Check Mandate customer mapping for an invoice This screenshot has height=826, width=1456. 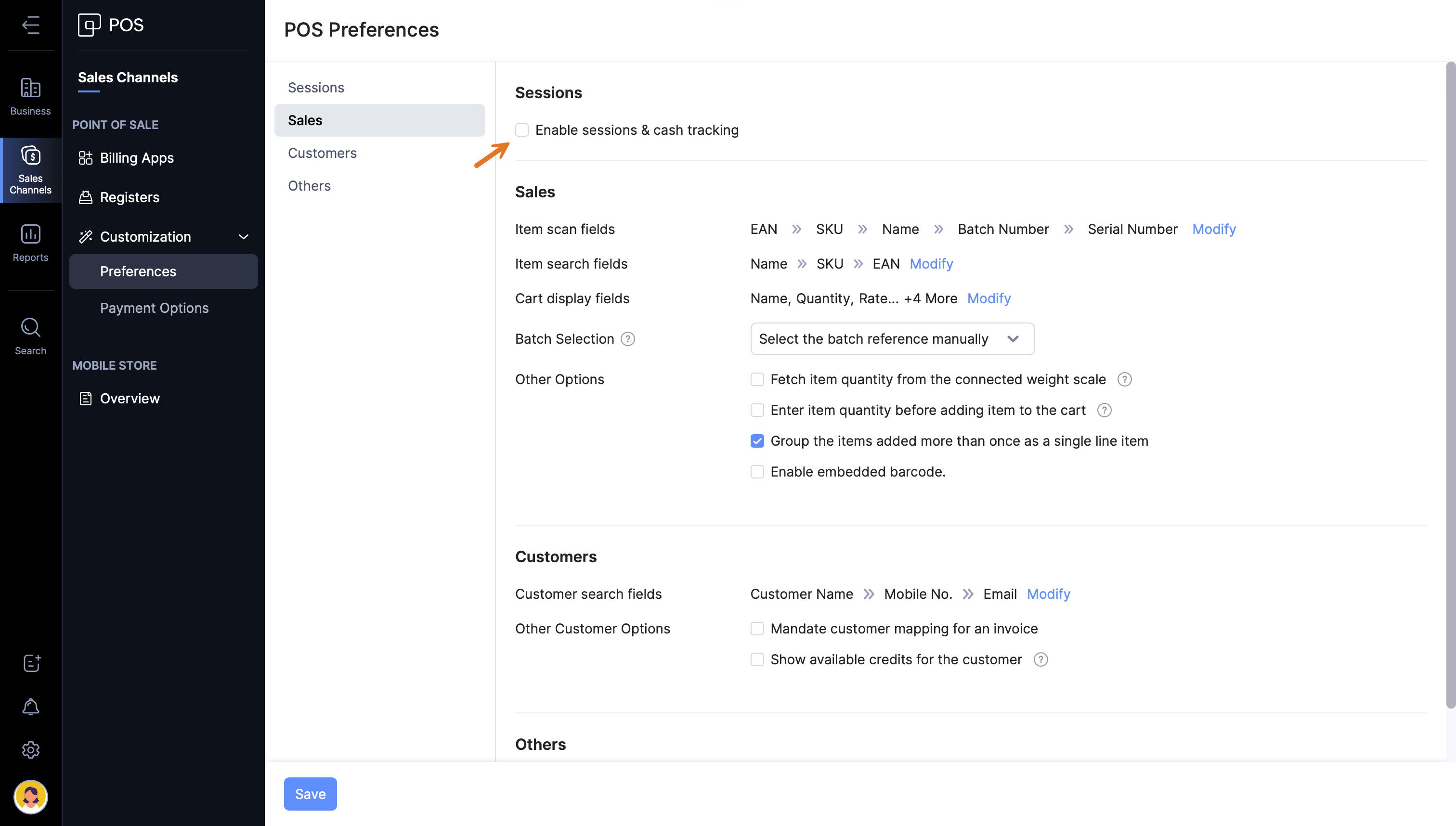click(757, 629)
